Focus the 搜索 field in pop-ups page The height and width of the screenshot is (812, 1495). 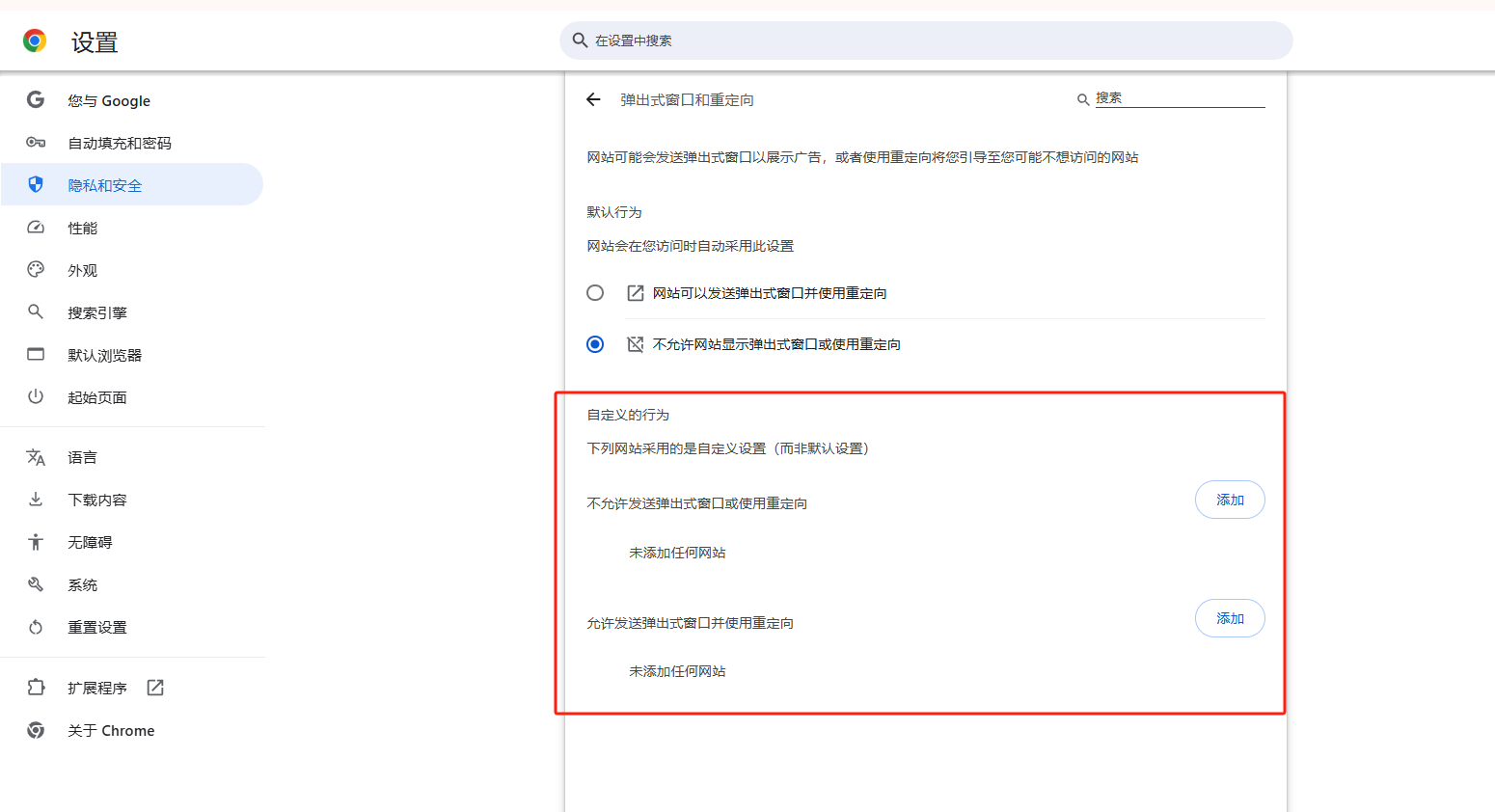(1180, 98)
